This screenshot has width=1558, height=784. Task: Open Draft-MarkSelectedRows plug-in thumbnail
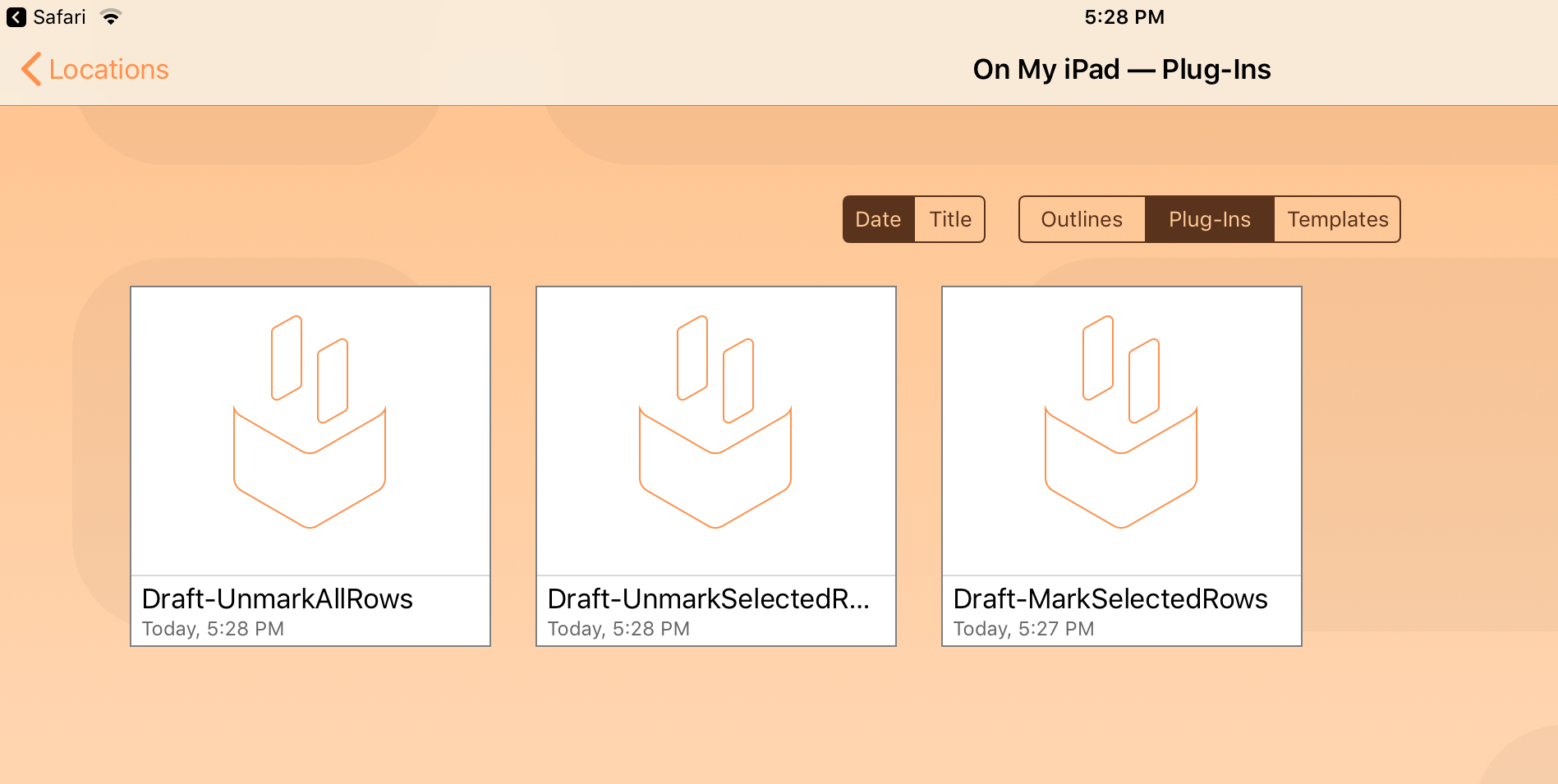(x=1122, y=431)
